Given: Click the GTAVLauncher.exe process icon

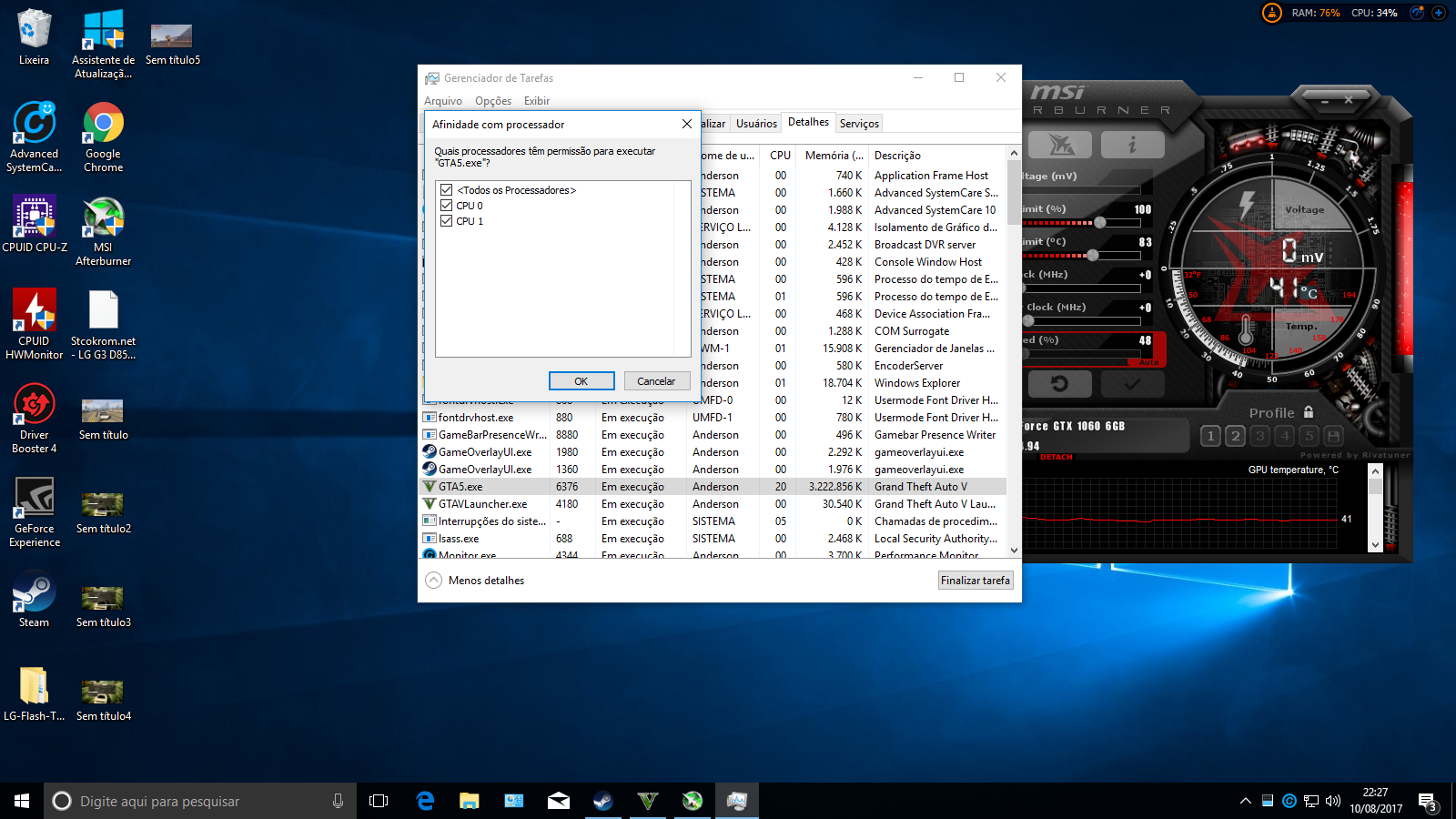Looking at the screenshot, I should pos(430,504).
